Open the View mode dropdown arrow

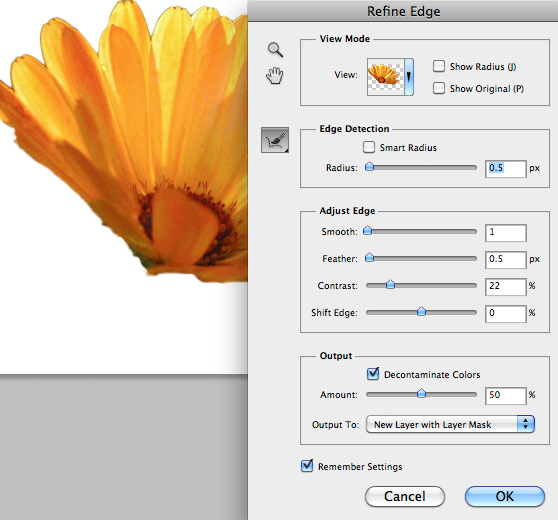409,77
